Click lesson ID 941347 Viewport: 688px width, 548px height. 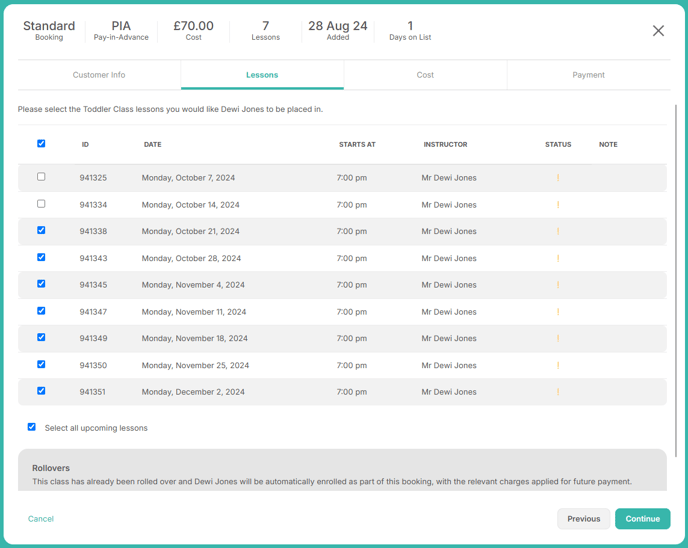(x=93, y=312)
